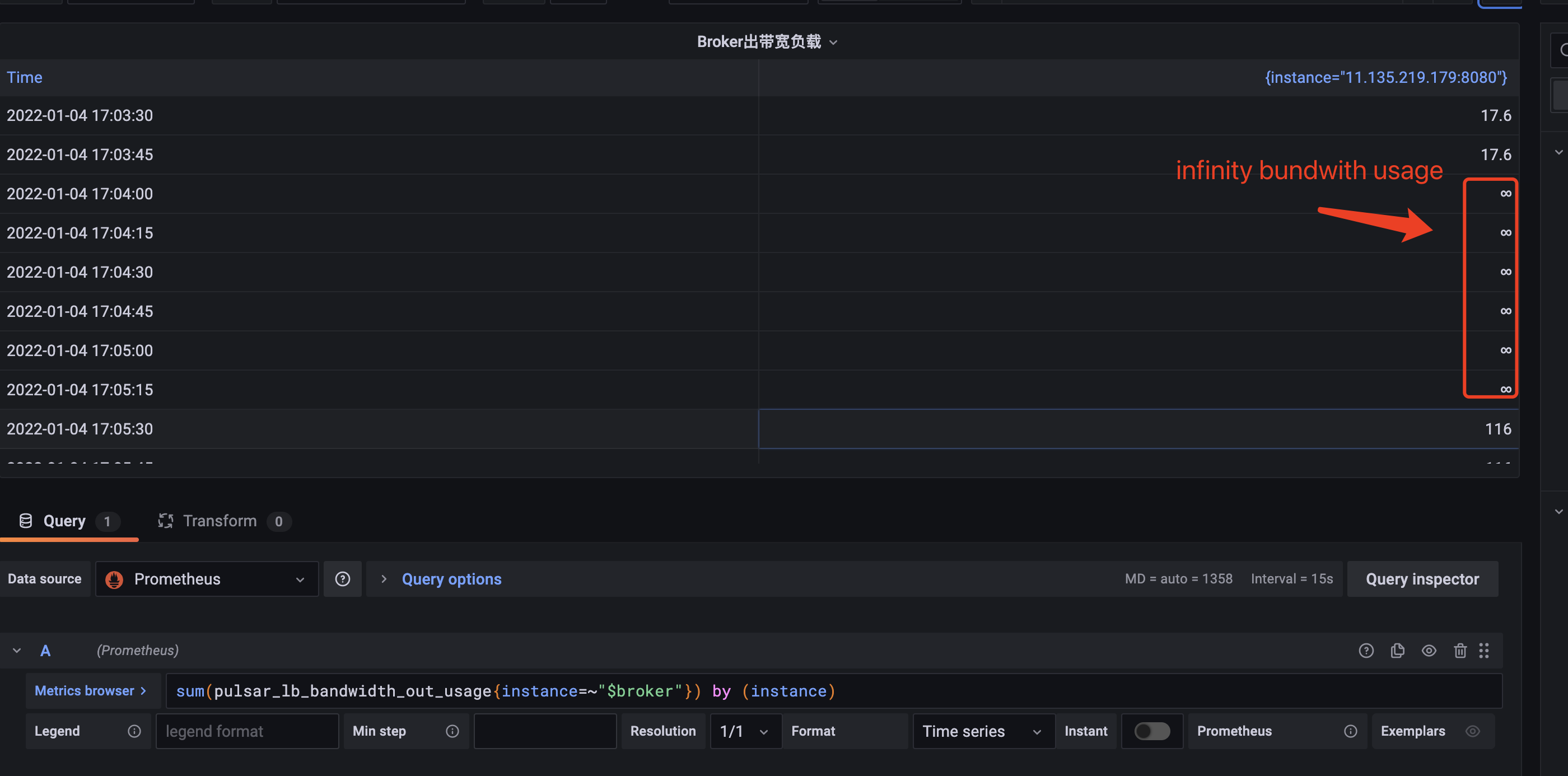Screen dimensions: 1568x776
Task: Toggle the Exemplars eye icon
Action: pyautogui.click(x=1472, y=731)
